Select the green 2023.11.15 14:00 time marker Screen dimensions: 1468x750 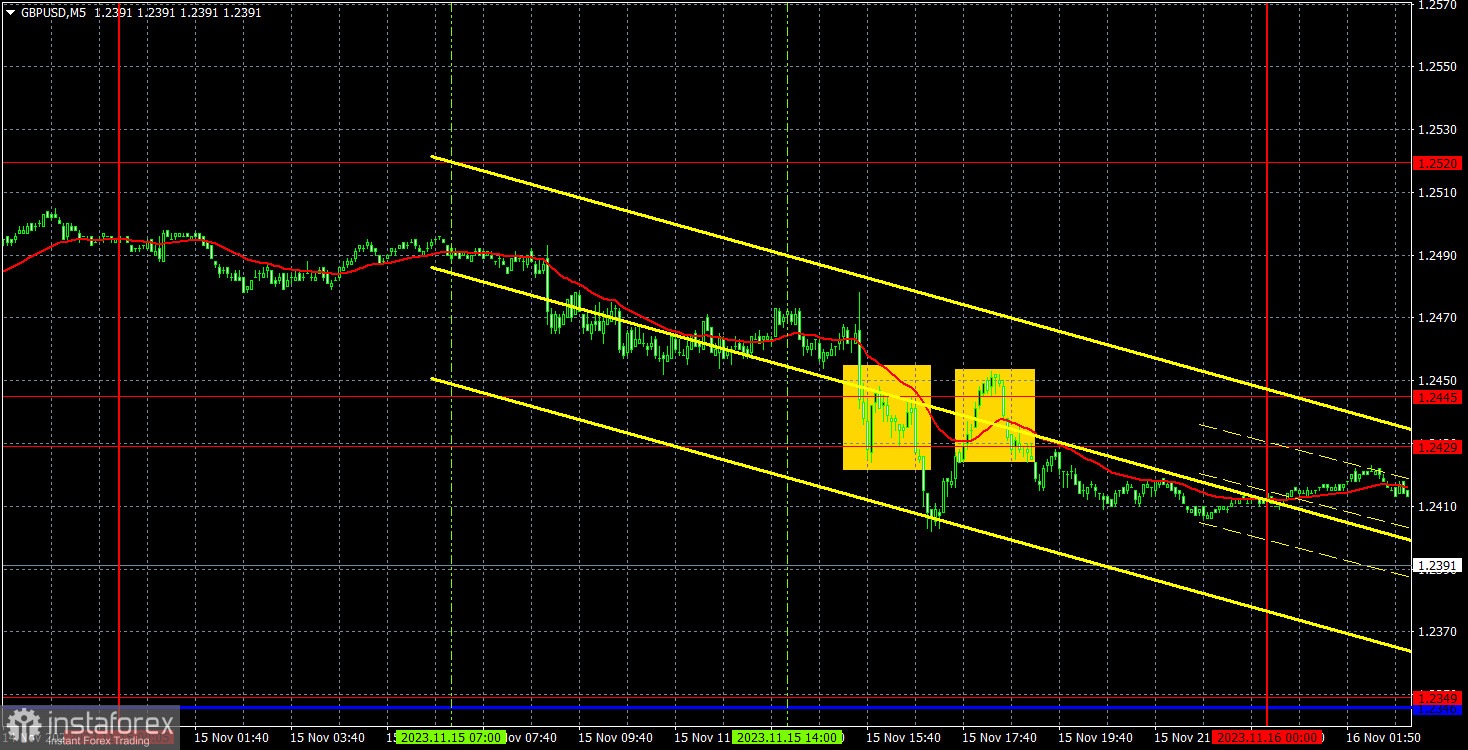coord(788,738)
